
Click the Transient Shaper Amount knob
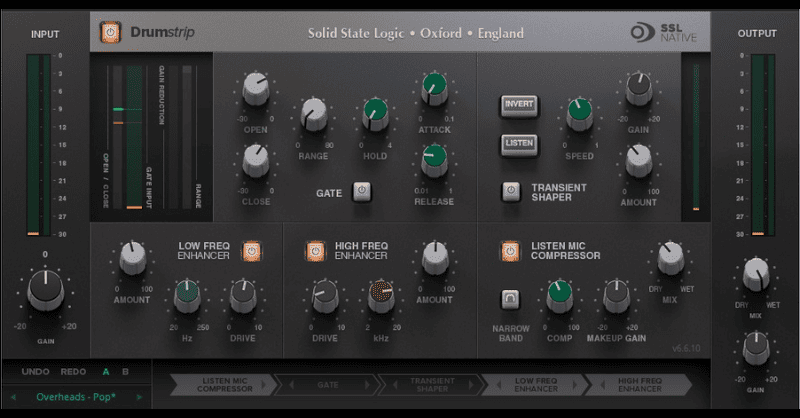pyautogui.click(x=639, y=160)
